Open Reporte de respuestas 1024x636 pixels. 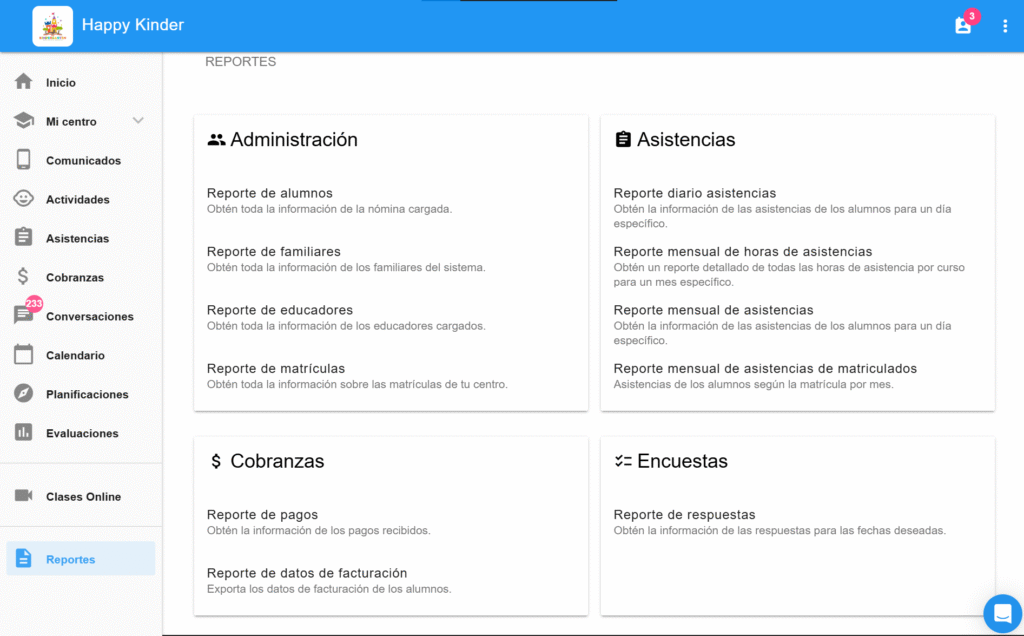click(684, 515)
